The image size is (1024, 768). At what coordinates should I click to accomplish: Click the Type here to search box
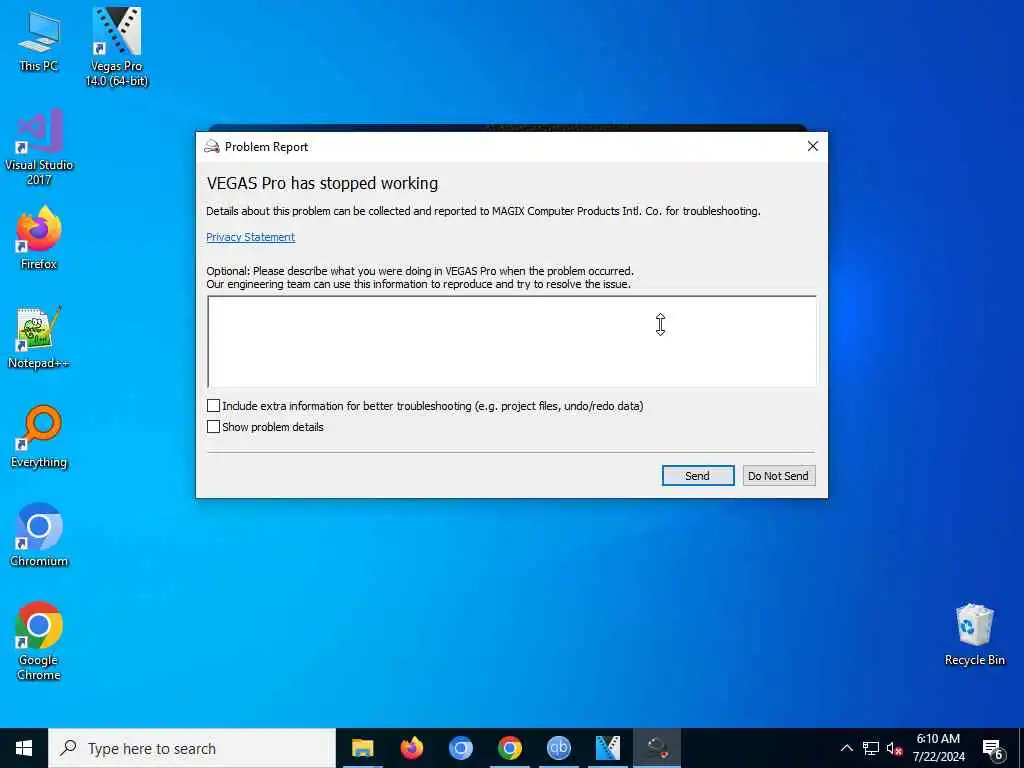click(x=192, y=748)
